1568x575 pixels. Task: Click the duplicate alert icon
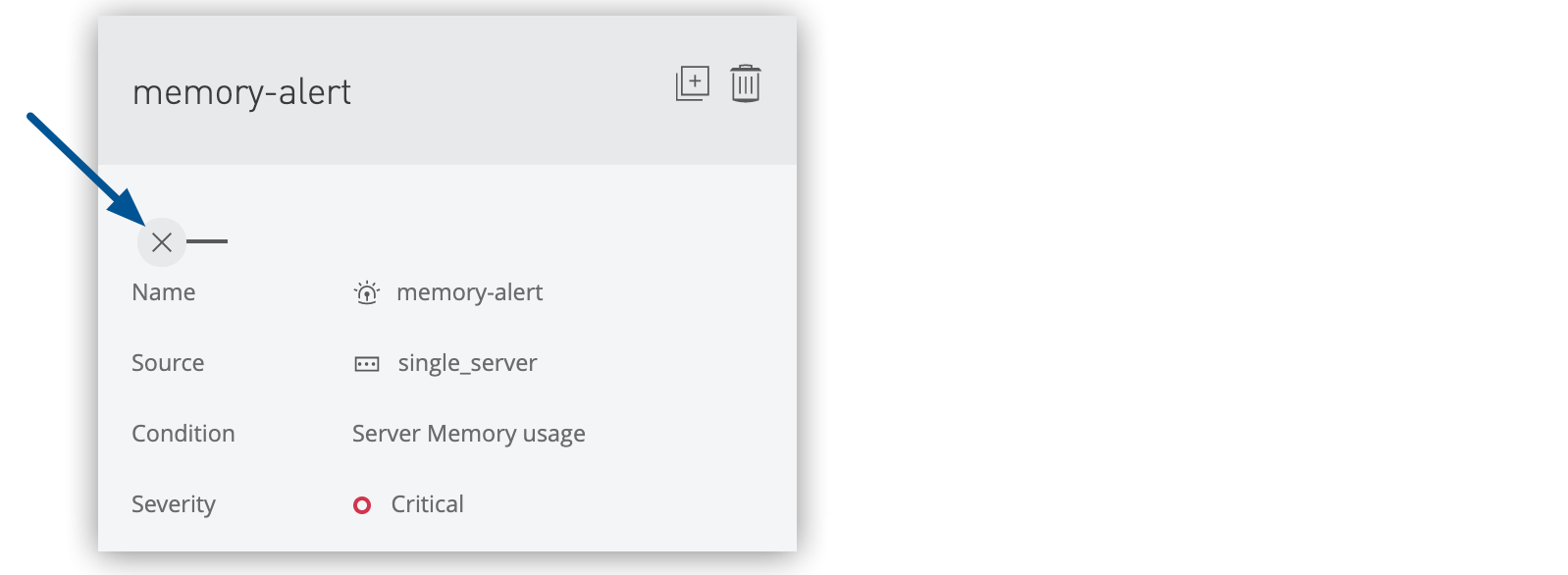click(x=692, y=83)
